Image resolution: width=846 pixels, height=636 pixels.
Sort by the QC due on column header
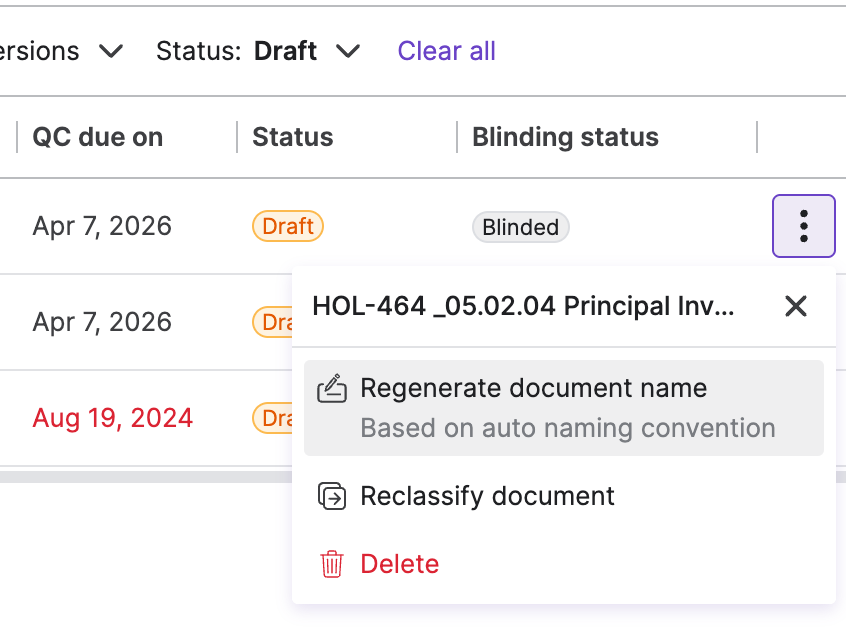98,137
